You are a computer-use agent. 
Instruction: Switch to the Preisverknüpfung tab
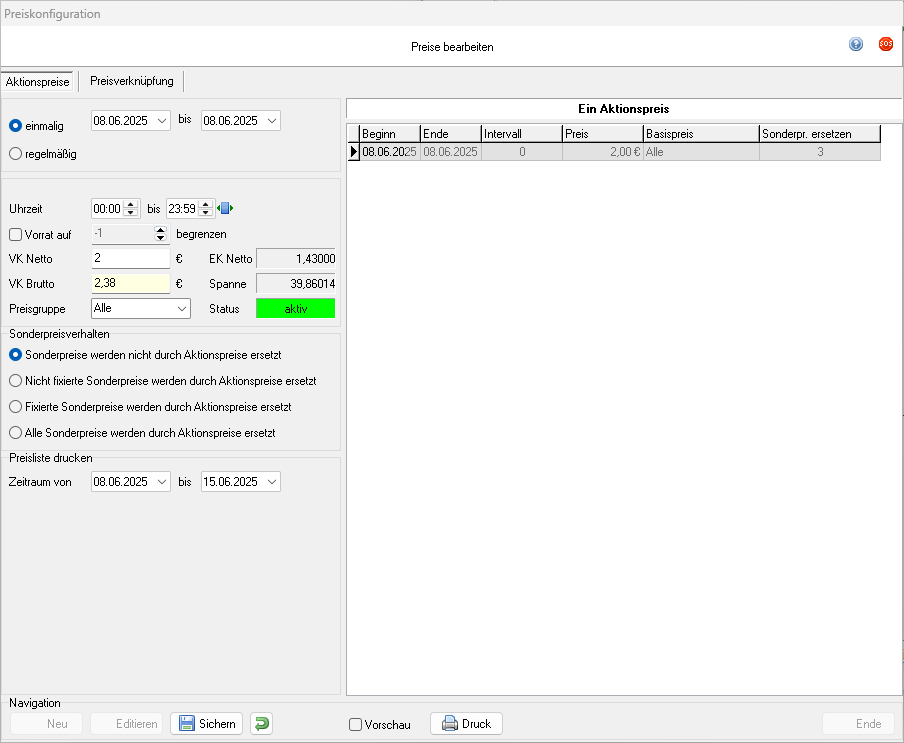point(131,81)
